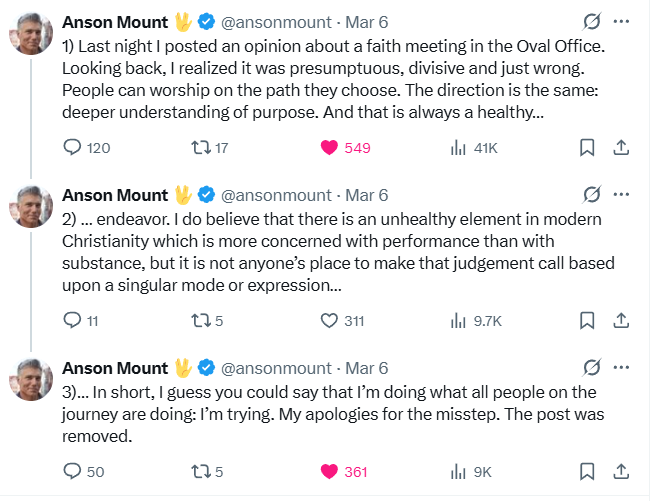View analytics for the 9.7K views tweet
Viewport: 650px width, 501px height.
coord(459,321)
